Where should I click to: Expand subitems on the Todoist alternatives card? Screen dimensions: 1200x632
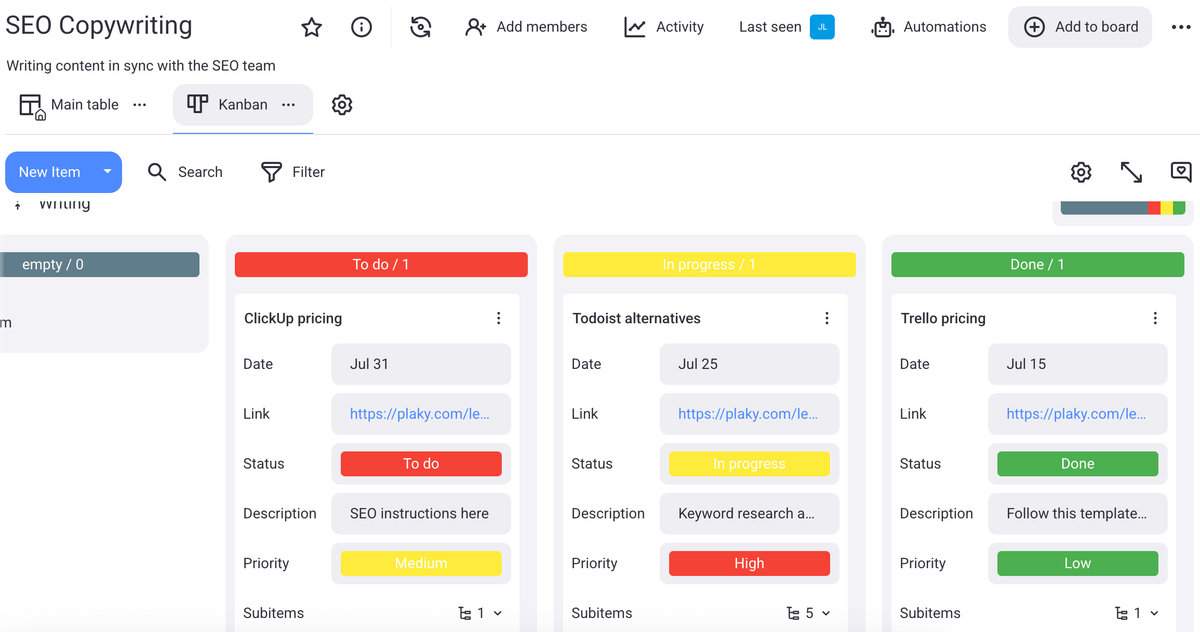pos(825,613)
